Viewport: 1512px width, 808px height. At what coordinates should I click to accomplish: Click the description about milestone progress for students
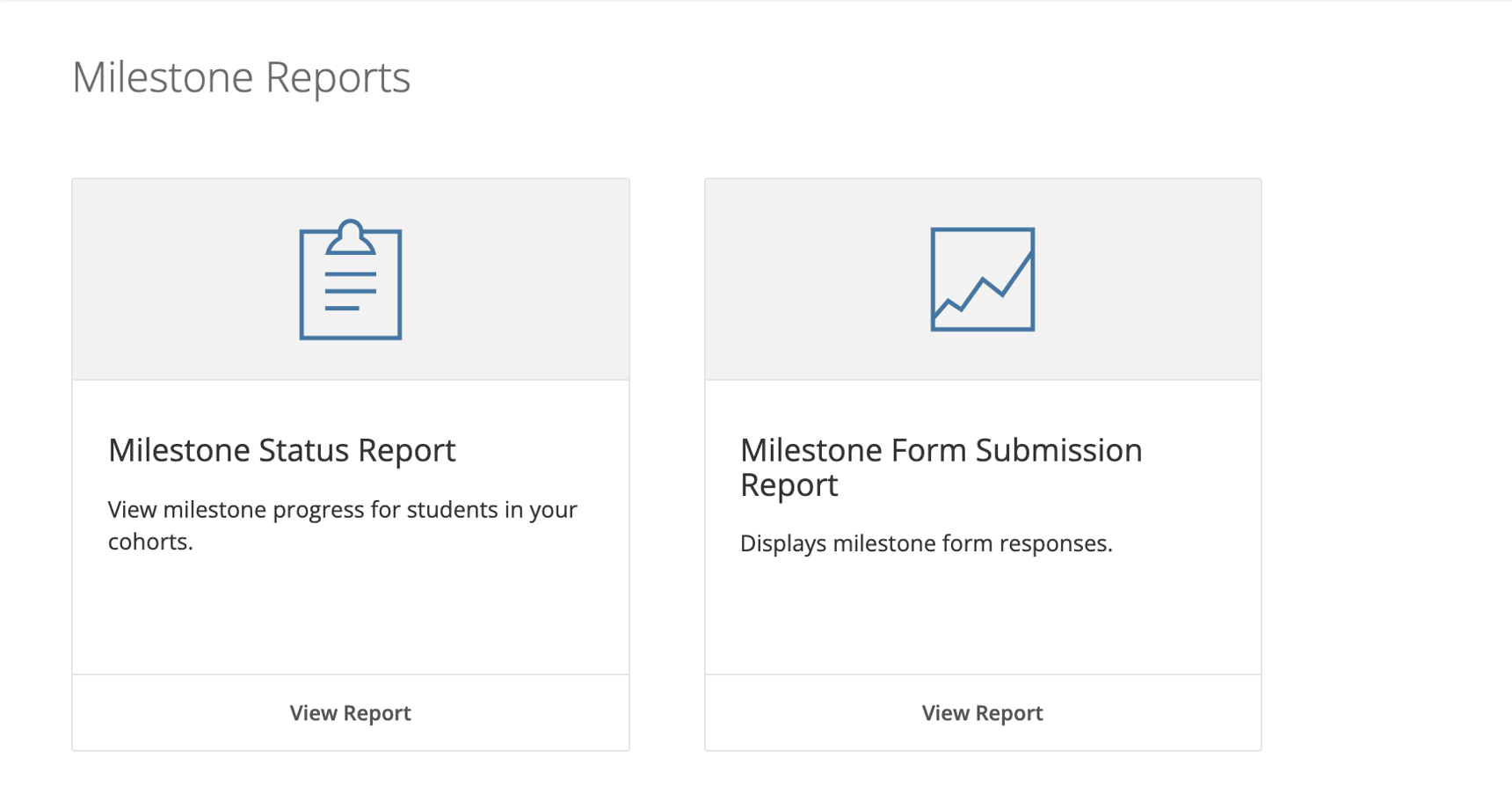341,525
